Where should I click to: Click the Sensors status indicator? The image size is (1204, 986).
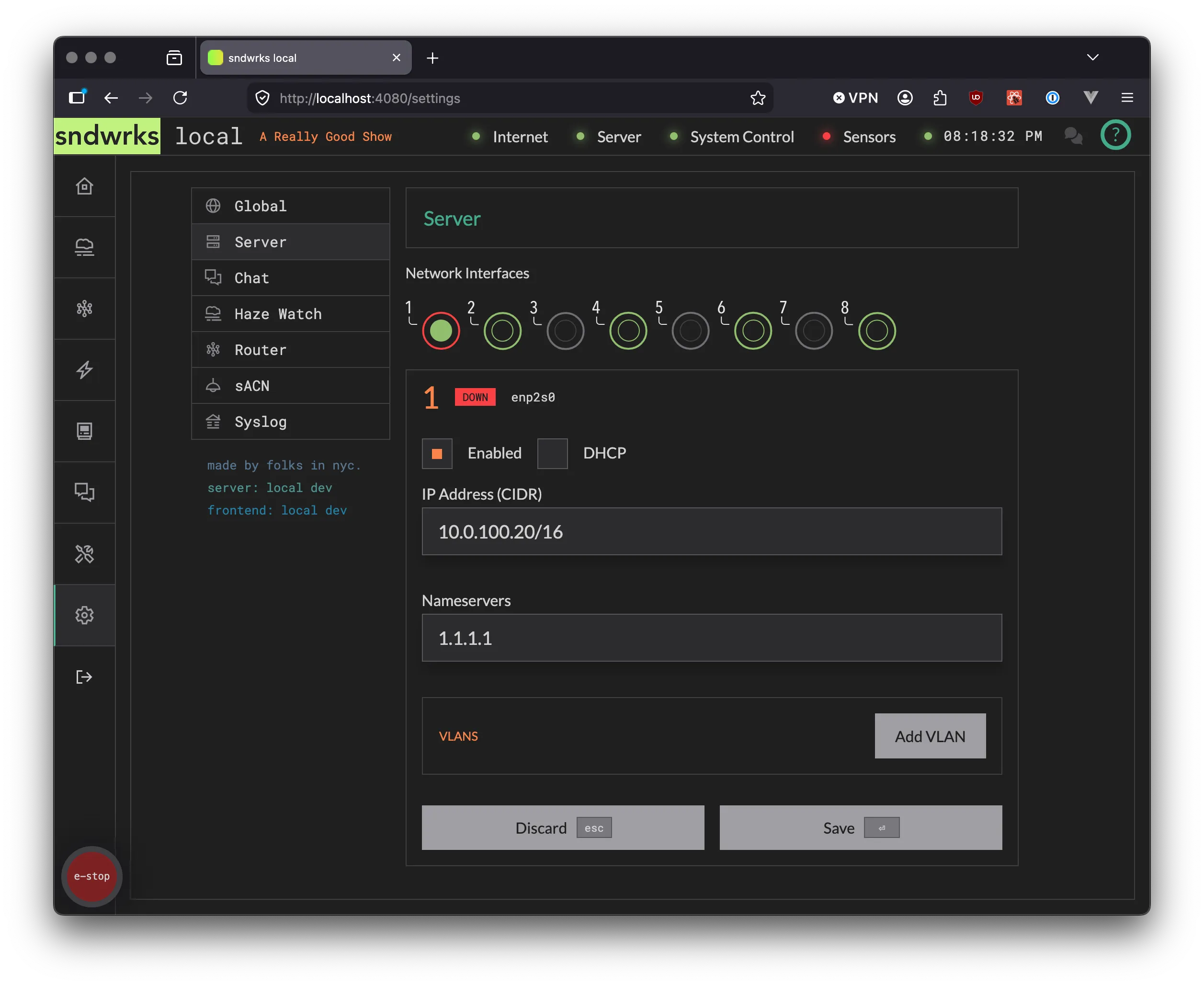[859, 137]
